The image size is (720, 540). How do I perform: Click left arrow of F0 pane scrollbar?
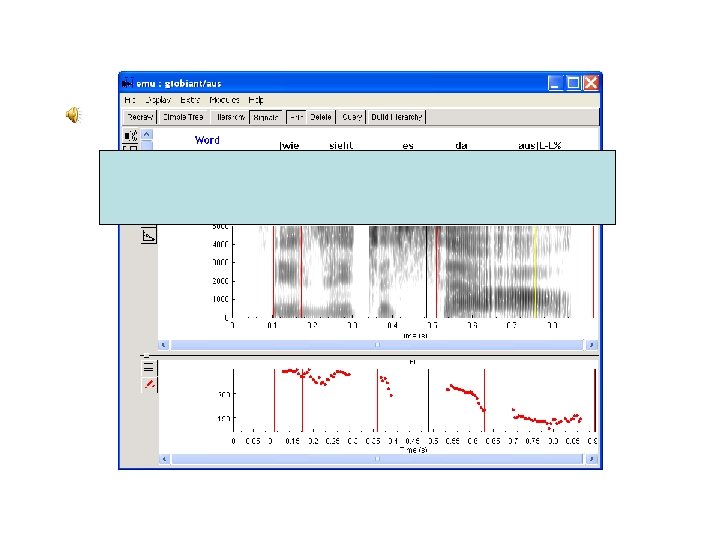tap(164, 459)
